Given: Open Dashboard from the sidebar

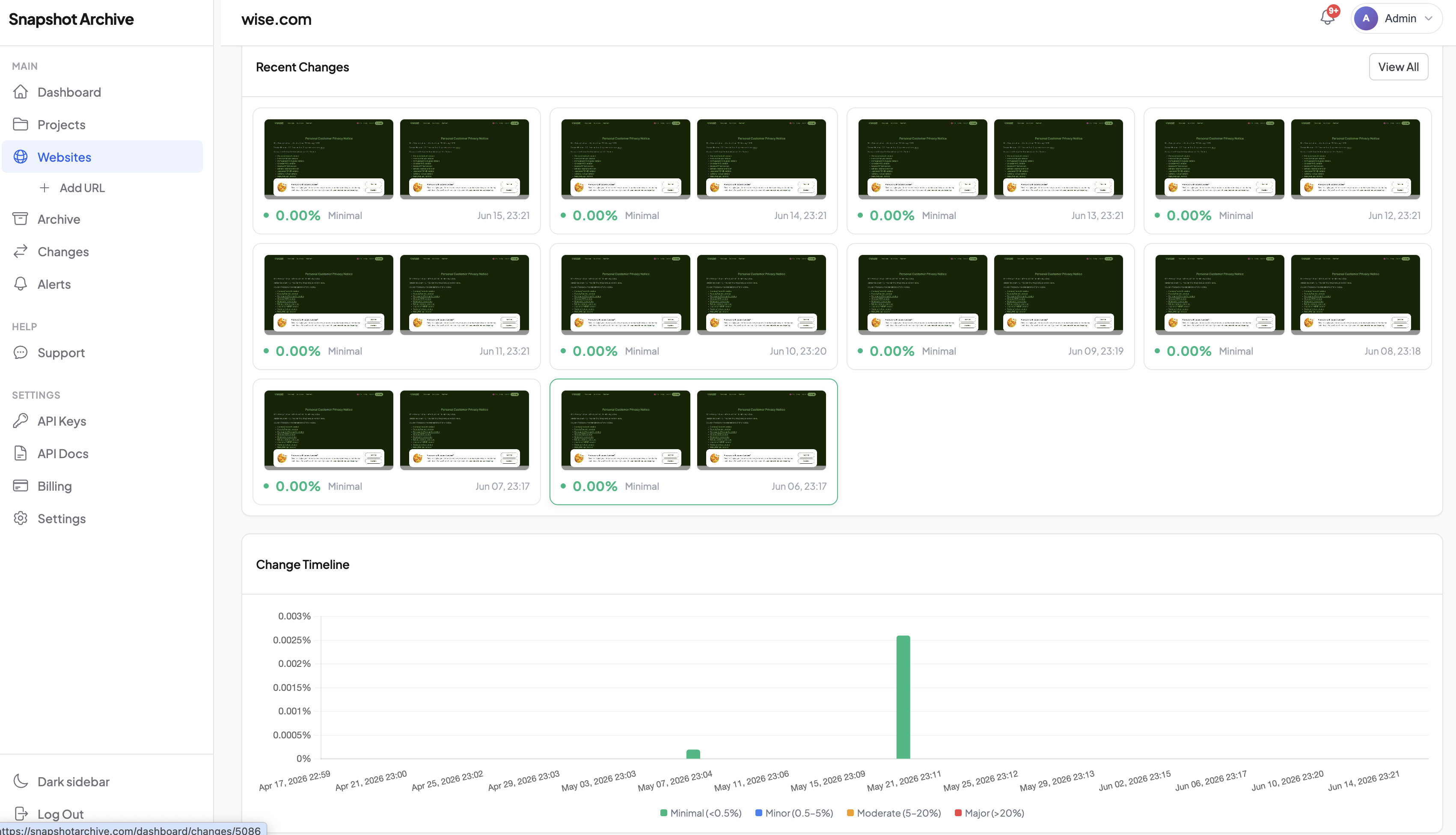Looking at the screenshot, I should [x=102, y=92].
